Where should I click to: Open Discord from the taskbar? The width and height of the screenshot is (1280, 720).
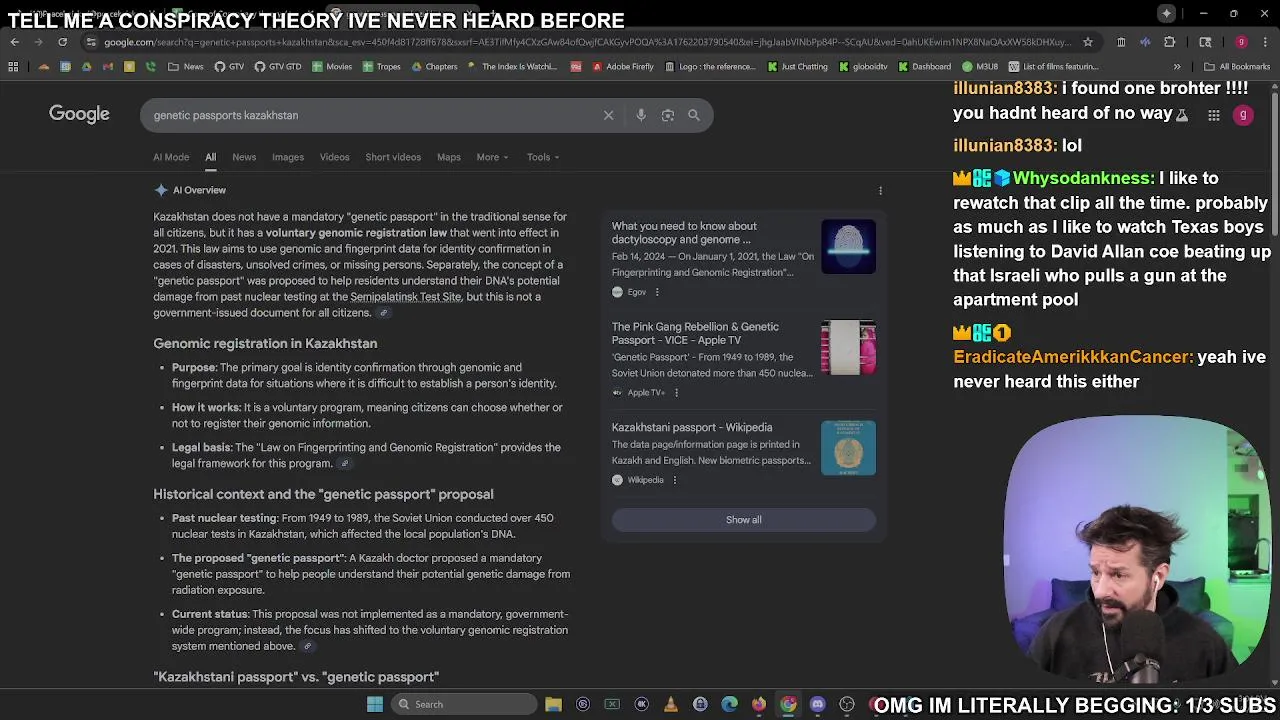(817, 704)
